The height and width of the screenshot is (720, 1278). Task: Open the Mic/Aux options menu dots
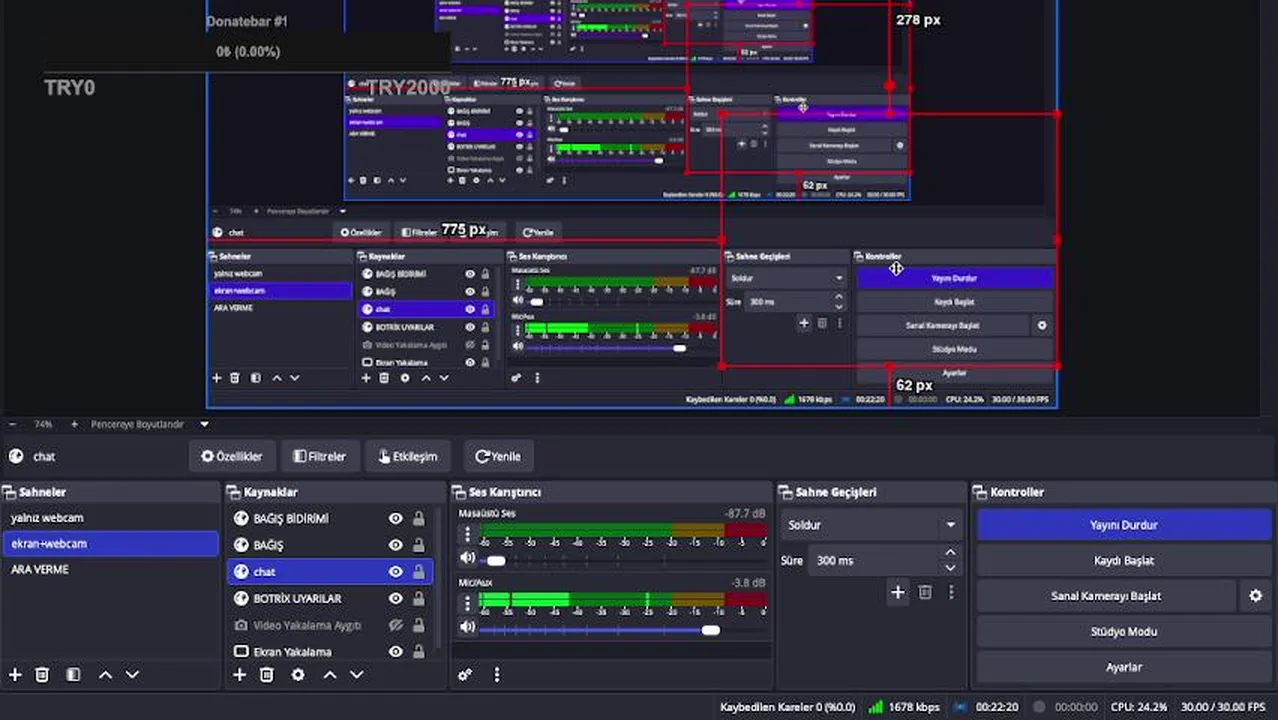coord(467,604)
